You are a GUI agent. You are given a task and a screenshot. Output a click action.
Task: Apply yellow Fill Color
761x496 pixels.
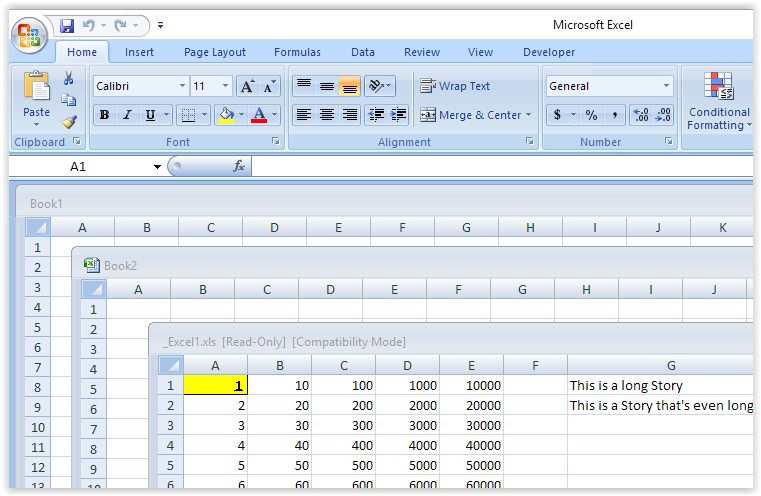tap(226, 115)
